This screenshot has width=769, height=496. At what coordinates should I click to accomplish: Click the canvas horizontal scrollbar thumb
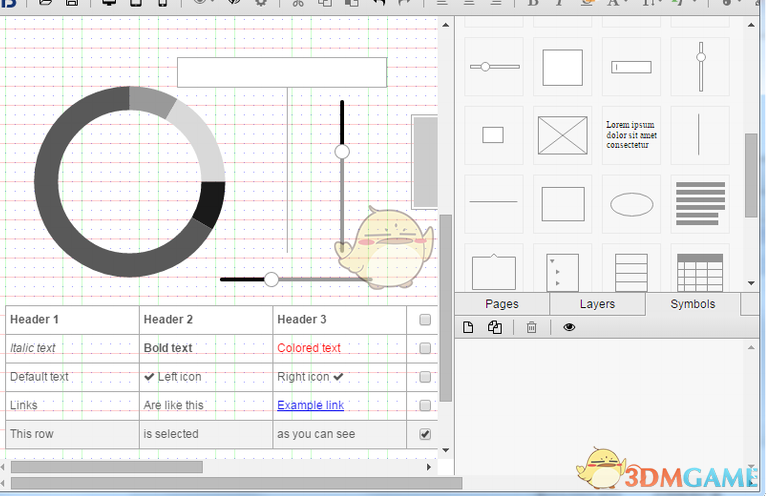107,467
